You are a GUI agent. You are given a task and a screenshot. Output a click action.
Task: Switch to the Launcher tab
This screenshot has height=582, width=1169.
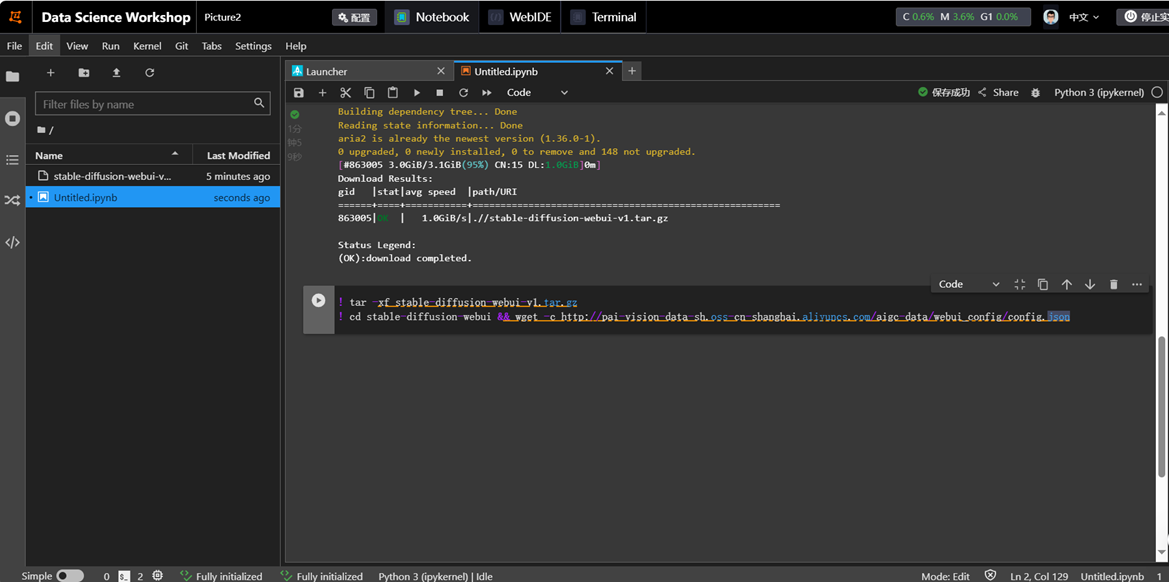pyautogui.click(x=327, y=71)
